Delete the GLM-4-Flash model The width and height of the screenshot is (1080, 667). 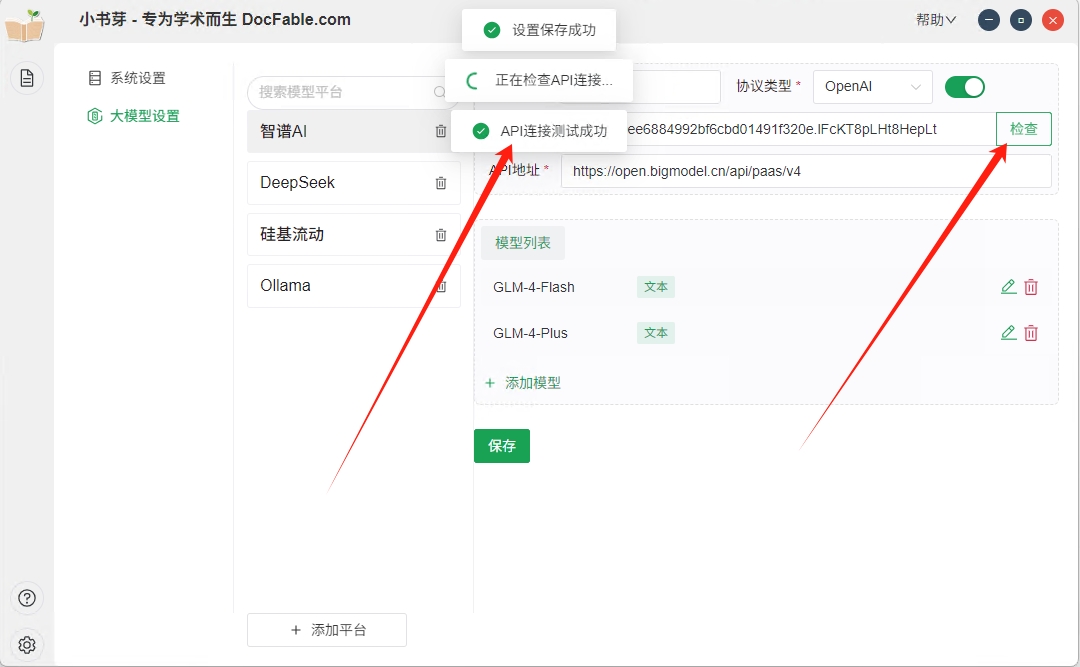[1031, 287]
